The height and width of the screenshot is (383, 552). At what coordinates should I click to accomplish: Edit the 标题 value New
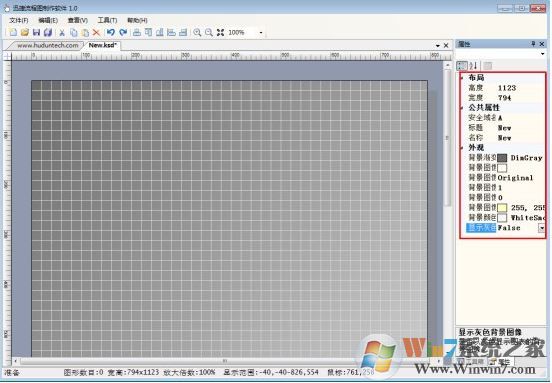click(504, 128)
